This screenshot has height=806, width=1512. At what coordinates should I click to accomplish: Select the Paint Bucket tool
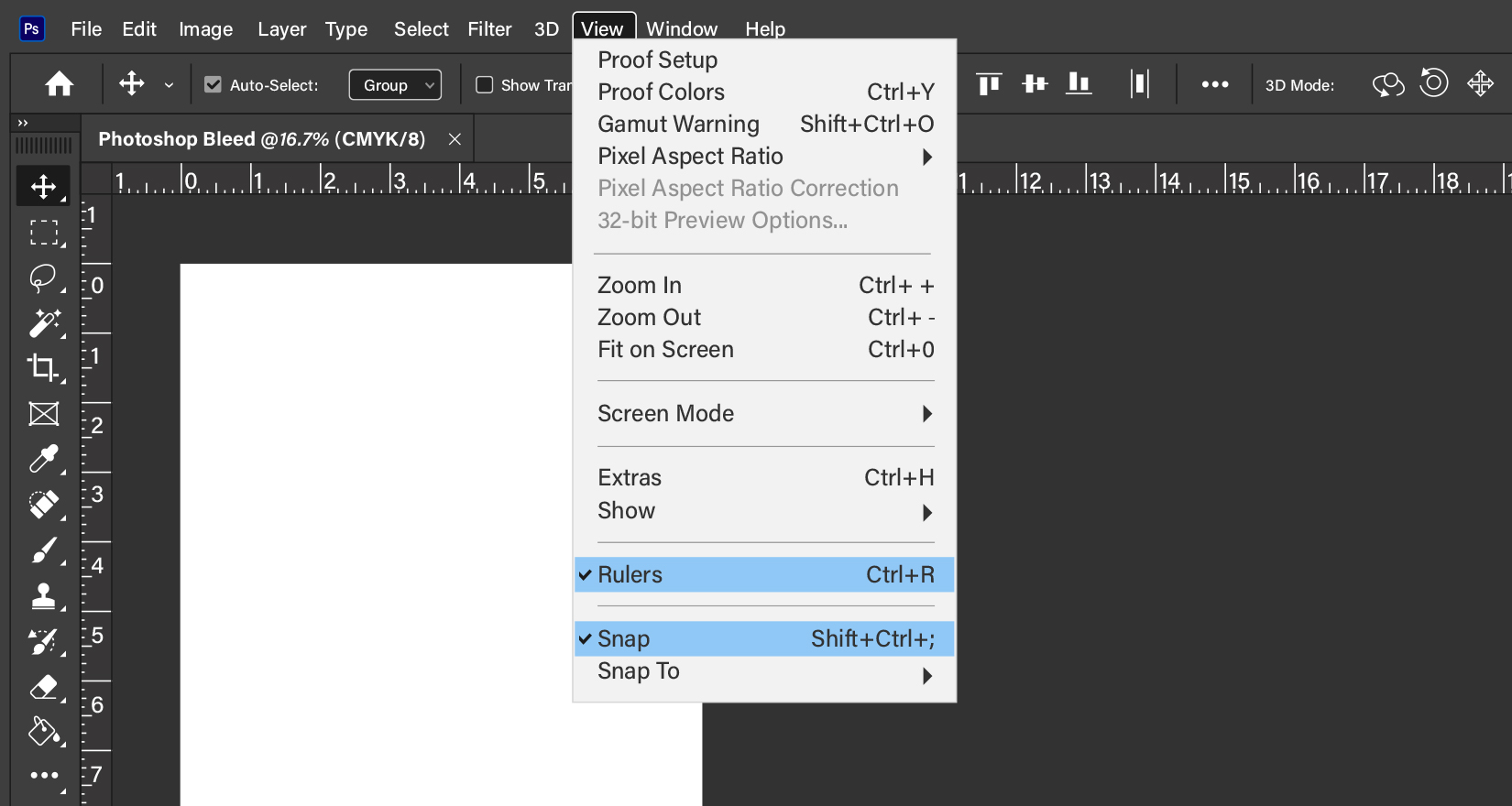(43, 732)
